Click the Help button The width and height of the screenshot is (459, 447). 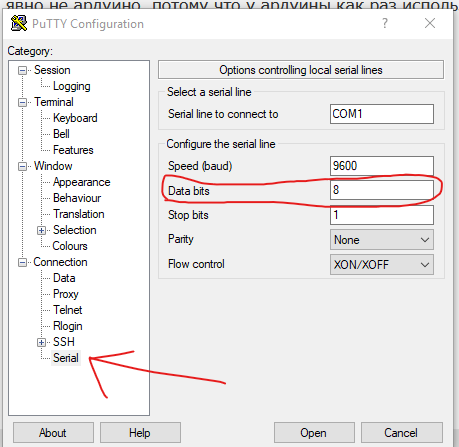[x=140, y=433]
